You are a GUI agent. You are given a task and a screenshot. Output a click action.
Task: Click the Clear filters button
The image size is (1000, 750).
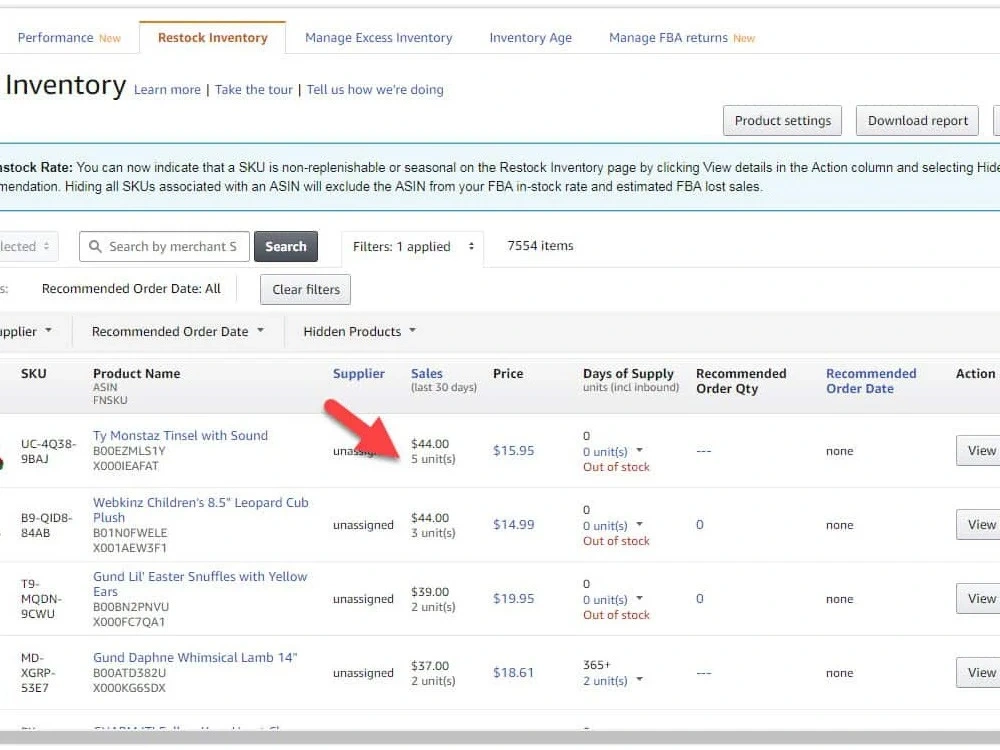click(x=305, y=290)
